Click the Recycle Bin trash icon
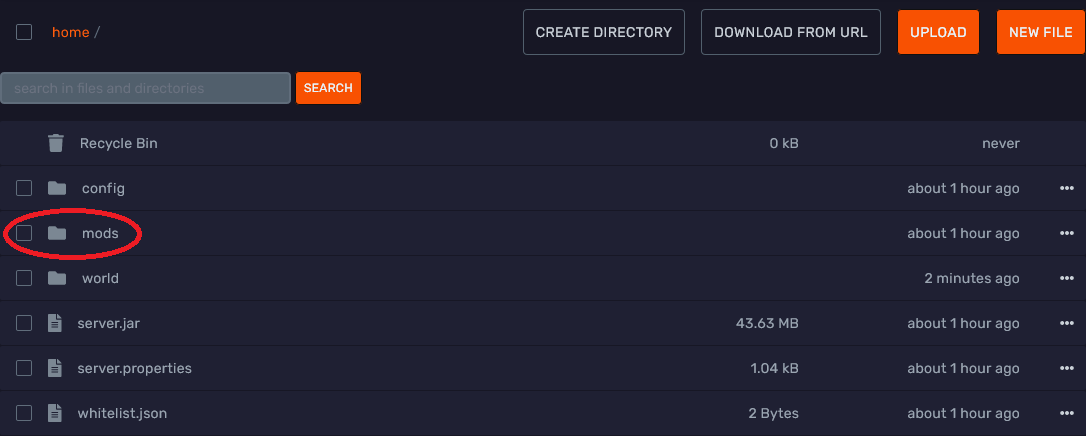This screenshot has height=436, width=1086. click(56, 143)
